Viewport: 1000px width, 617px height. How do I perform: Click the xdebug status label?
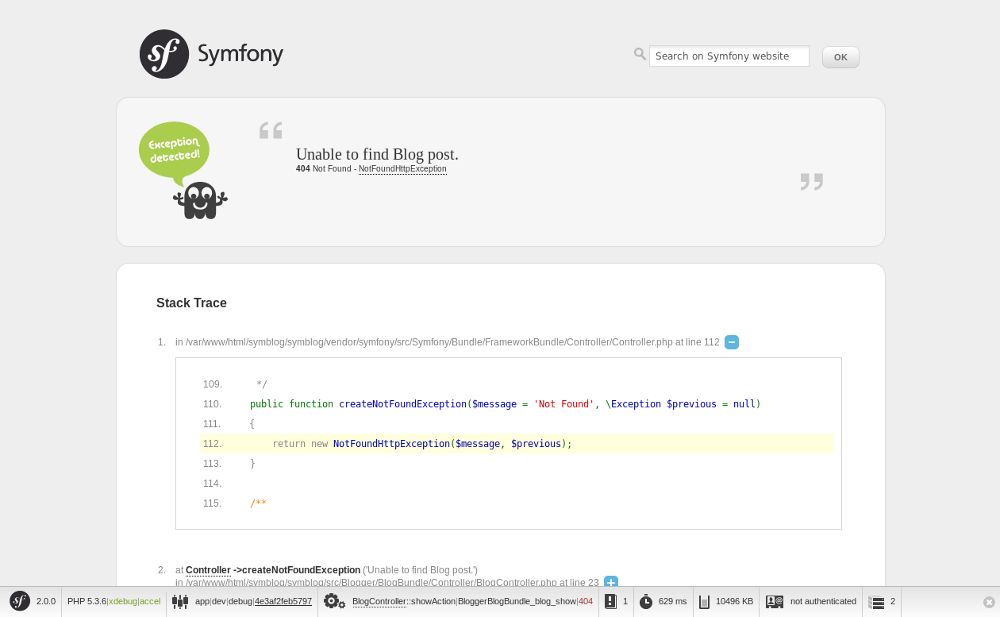[122, 601]
